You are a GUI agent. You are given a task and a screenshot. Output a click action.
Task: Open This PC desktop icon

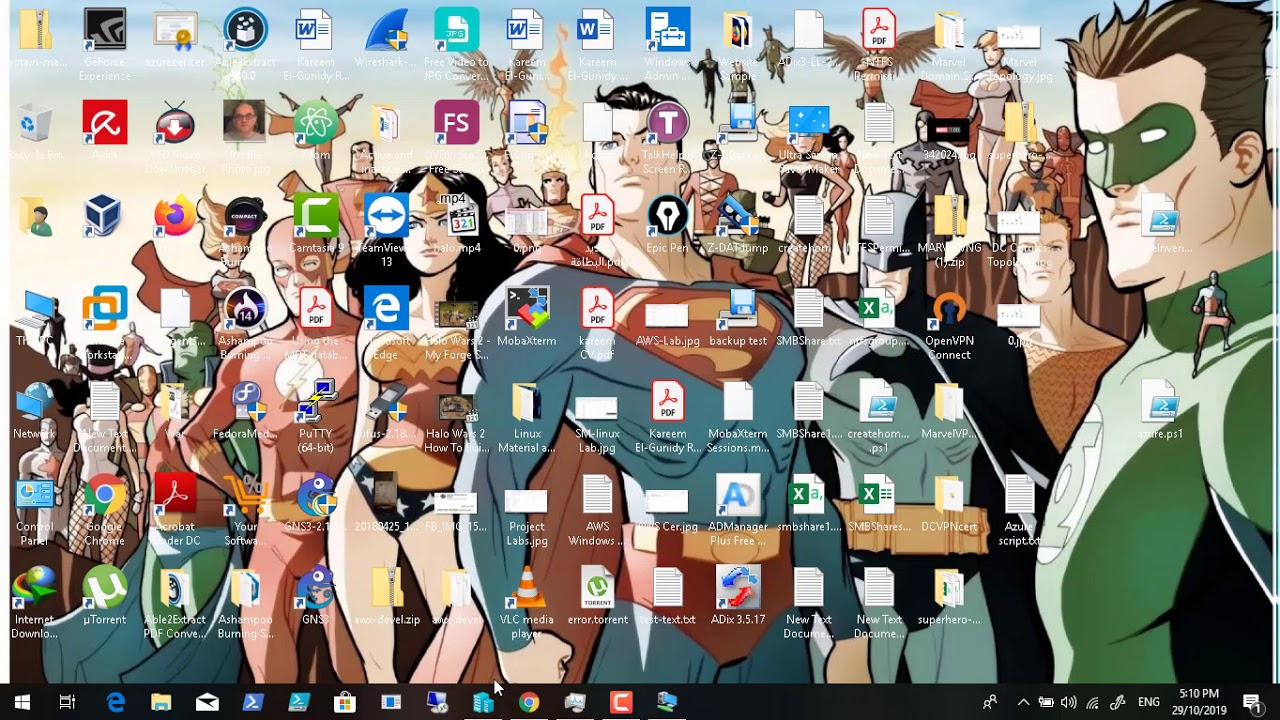point(35,309)
